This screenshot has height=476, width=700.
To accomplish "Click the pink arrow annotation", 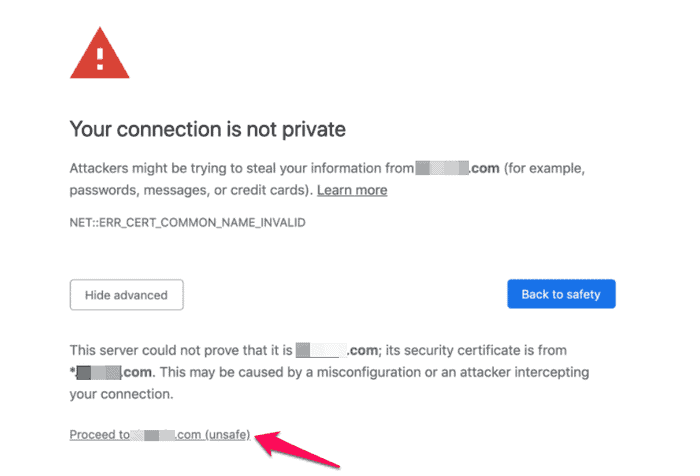I will (x=302, y=448).
